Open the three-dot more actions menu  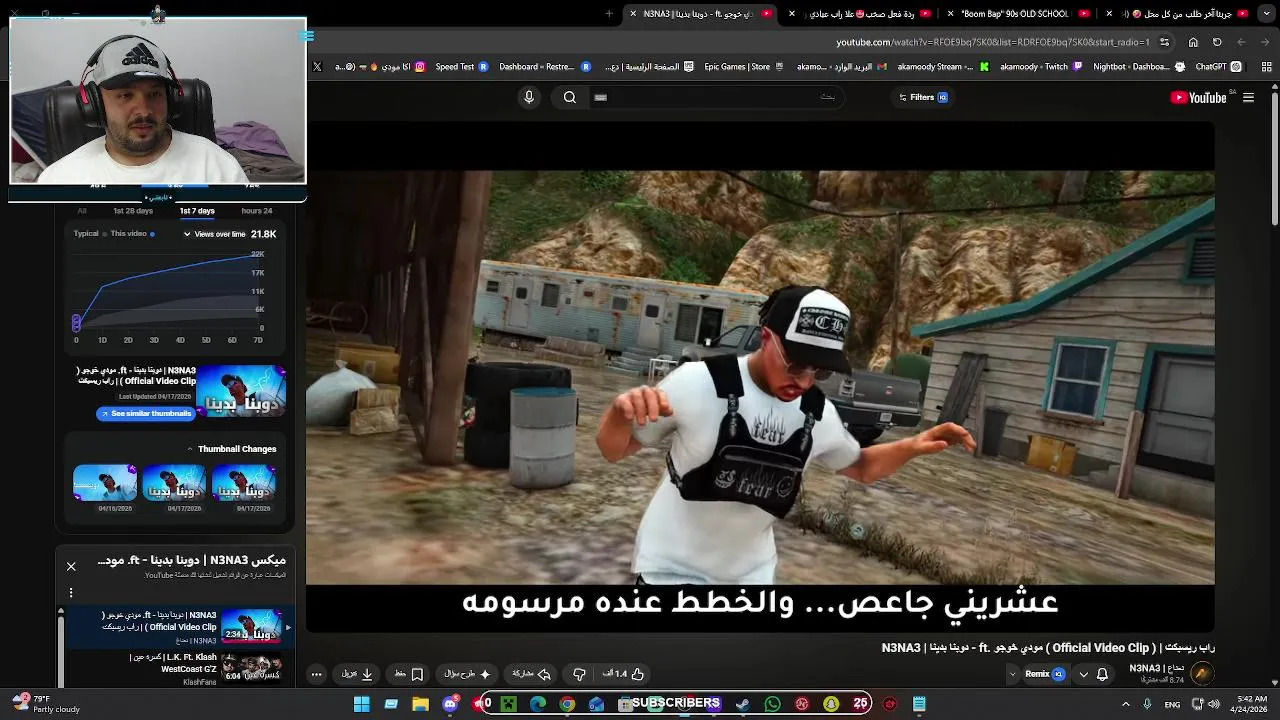(x=317, y=674)
